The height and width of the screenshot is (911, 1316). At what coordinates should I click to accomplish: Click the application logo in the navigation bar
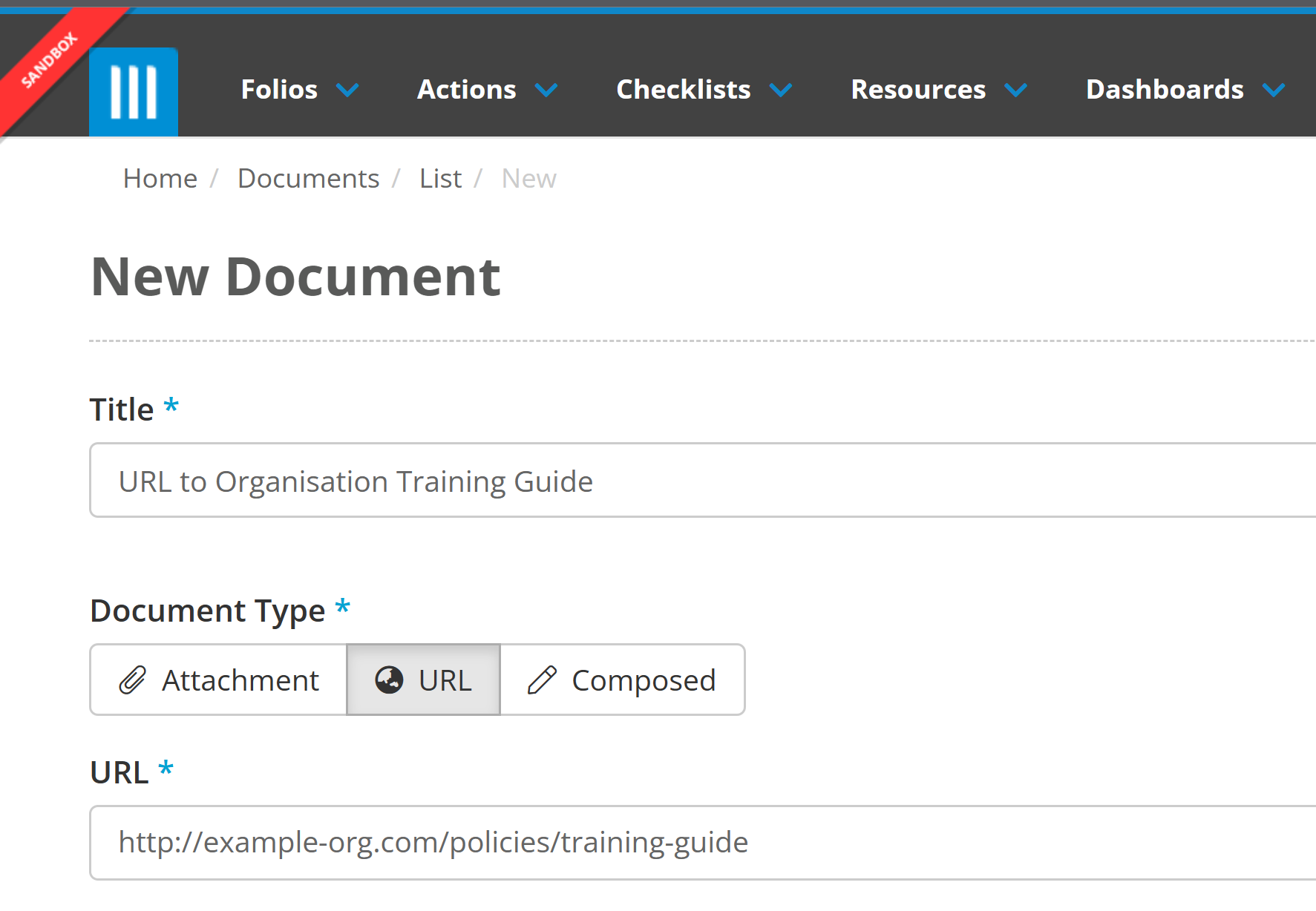[x=133, y=91]
